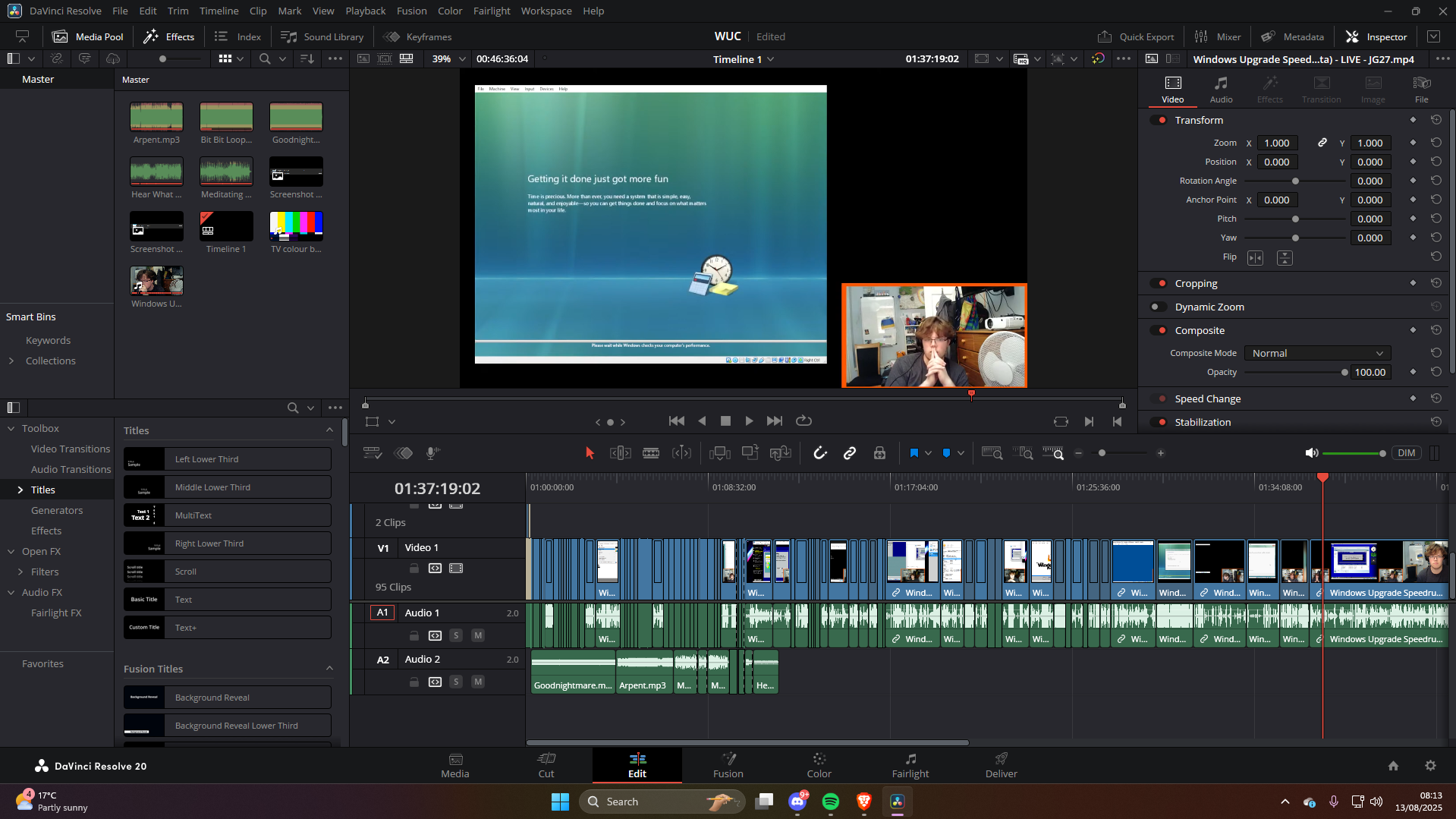Lock the Video 1 track
The image size is (1456, 819).
[414, 568]
